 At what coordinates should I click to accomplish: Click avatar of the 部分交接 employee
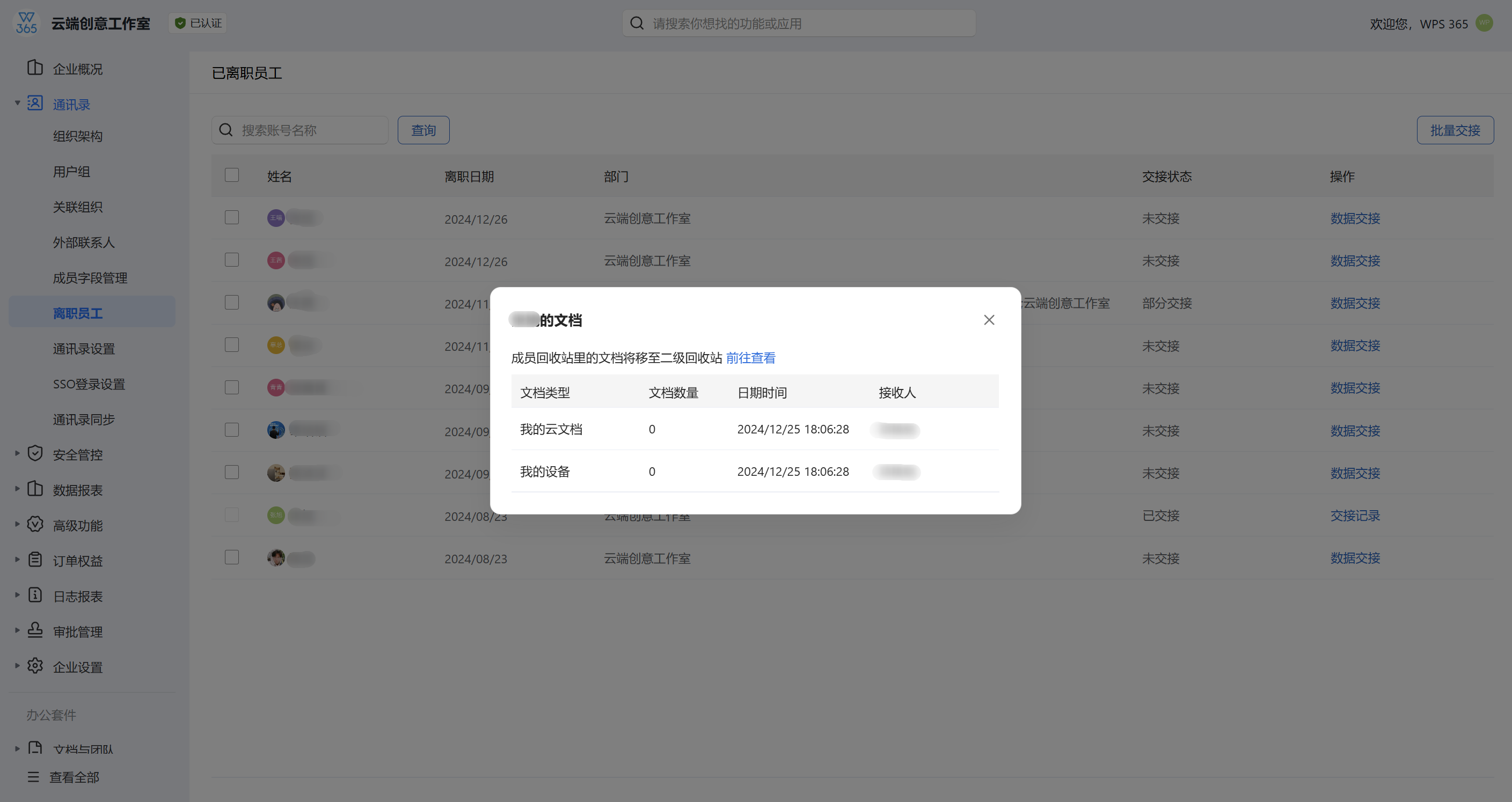(276, 303)
